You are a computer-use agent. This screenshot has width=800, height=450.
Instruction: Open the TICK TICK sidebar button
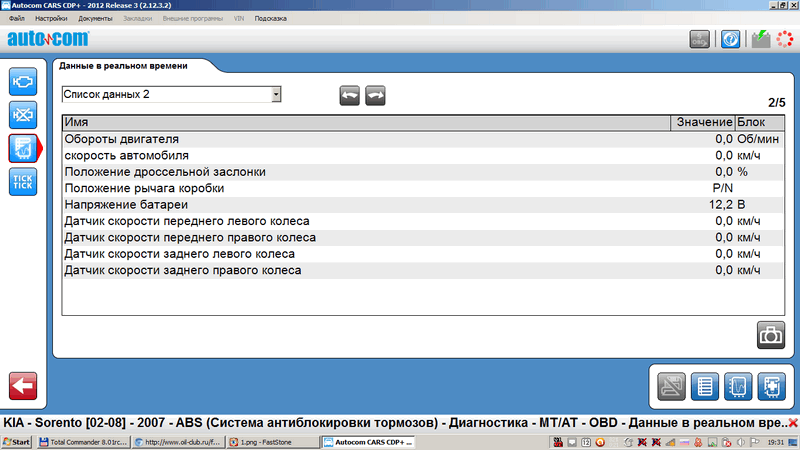coord(22,182)
